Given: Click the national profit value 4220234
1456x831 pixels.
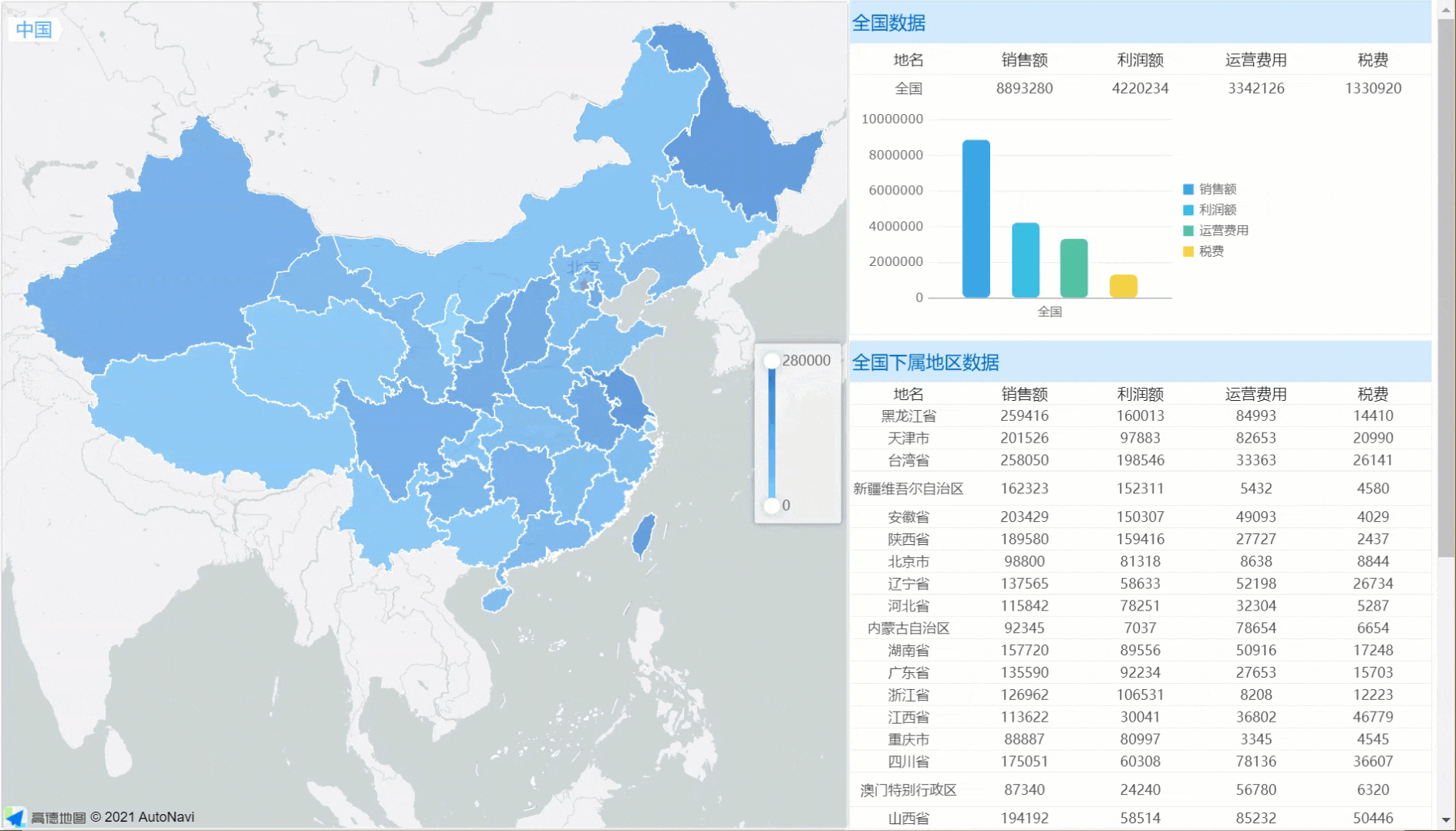Looking at the screenshot, I should pyautogui.click(x=1140, y=89).
